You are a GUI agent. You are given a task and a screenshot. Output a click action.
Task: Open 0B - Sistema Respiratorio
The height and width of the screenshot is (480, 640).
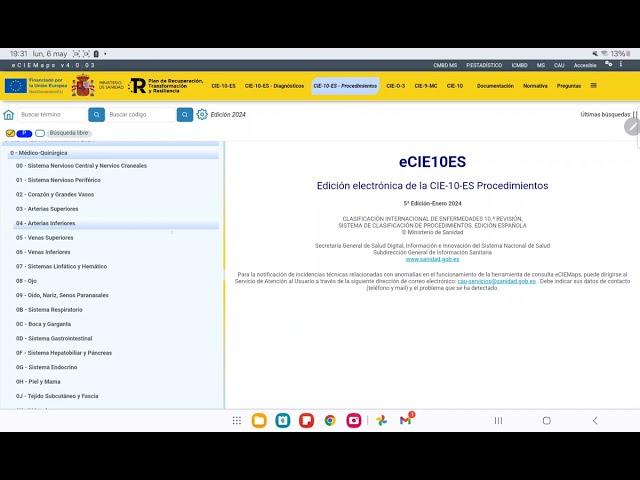(x=49, y=310)
